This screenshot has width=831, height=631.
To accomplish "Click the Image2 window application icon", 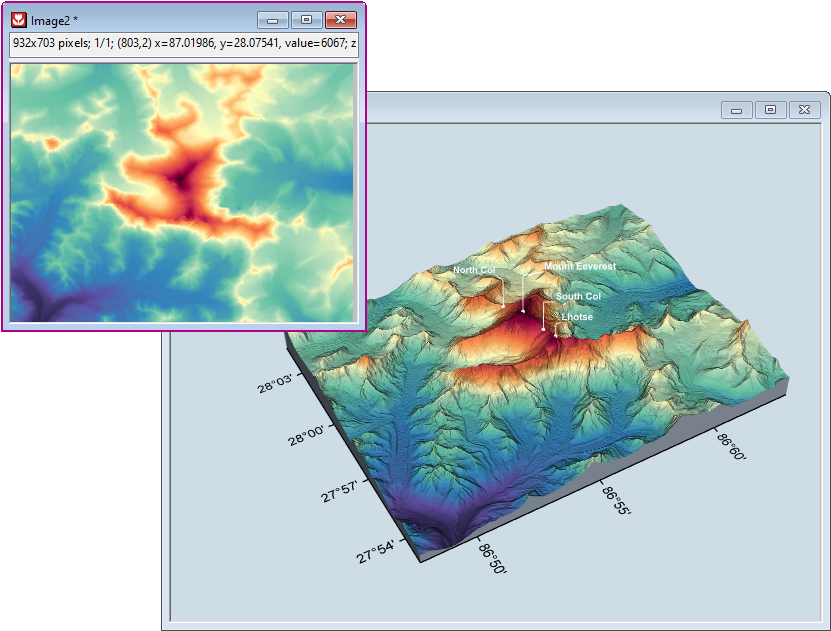I will (x=18, y=20).
